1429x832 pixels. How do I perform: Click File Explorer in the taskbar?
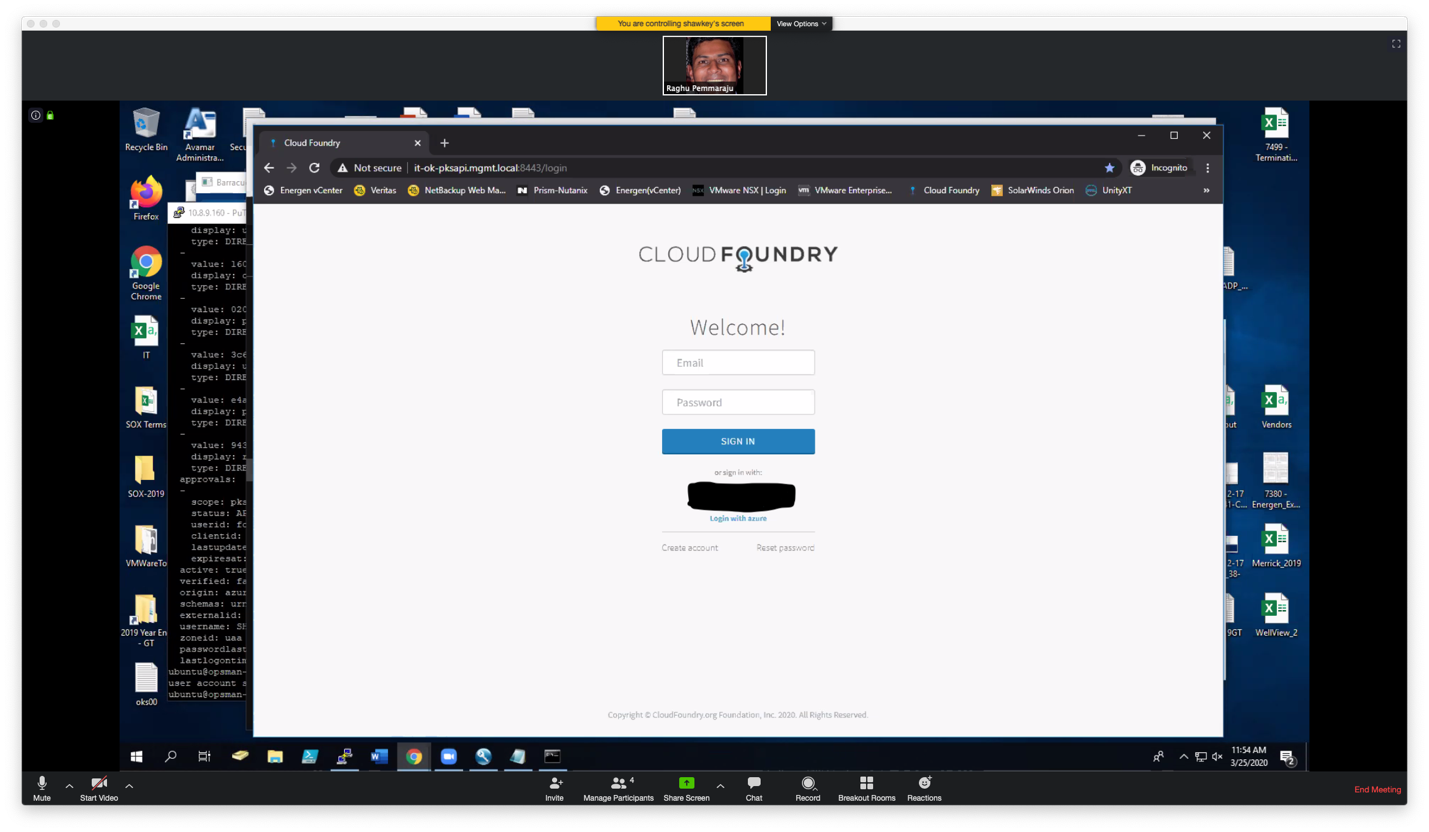(275, 757)
